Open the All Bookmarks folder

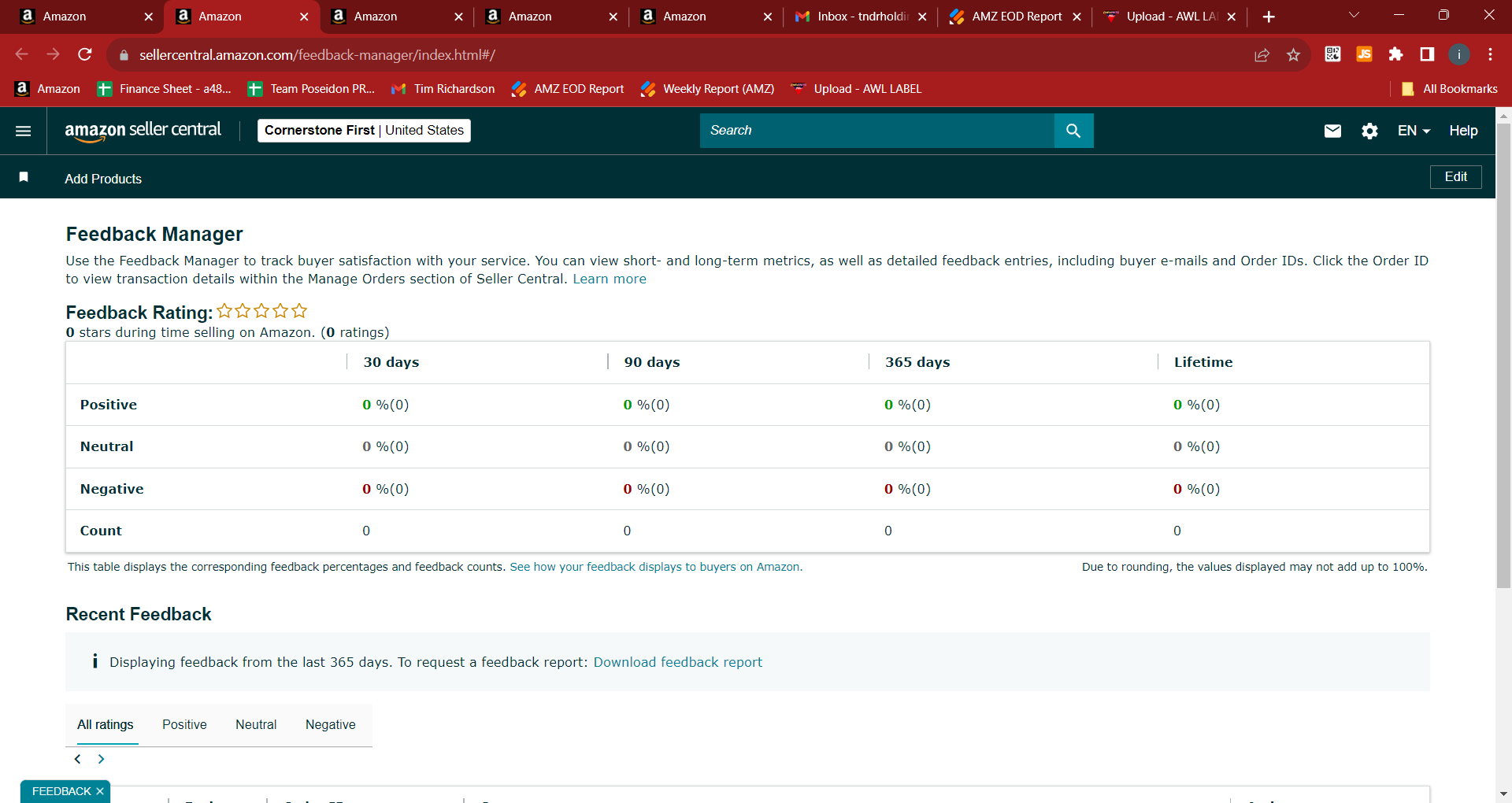(x=1450, y=89)
